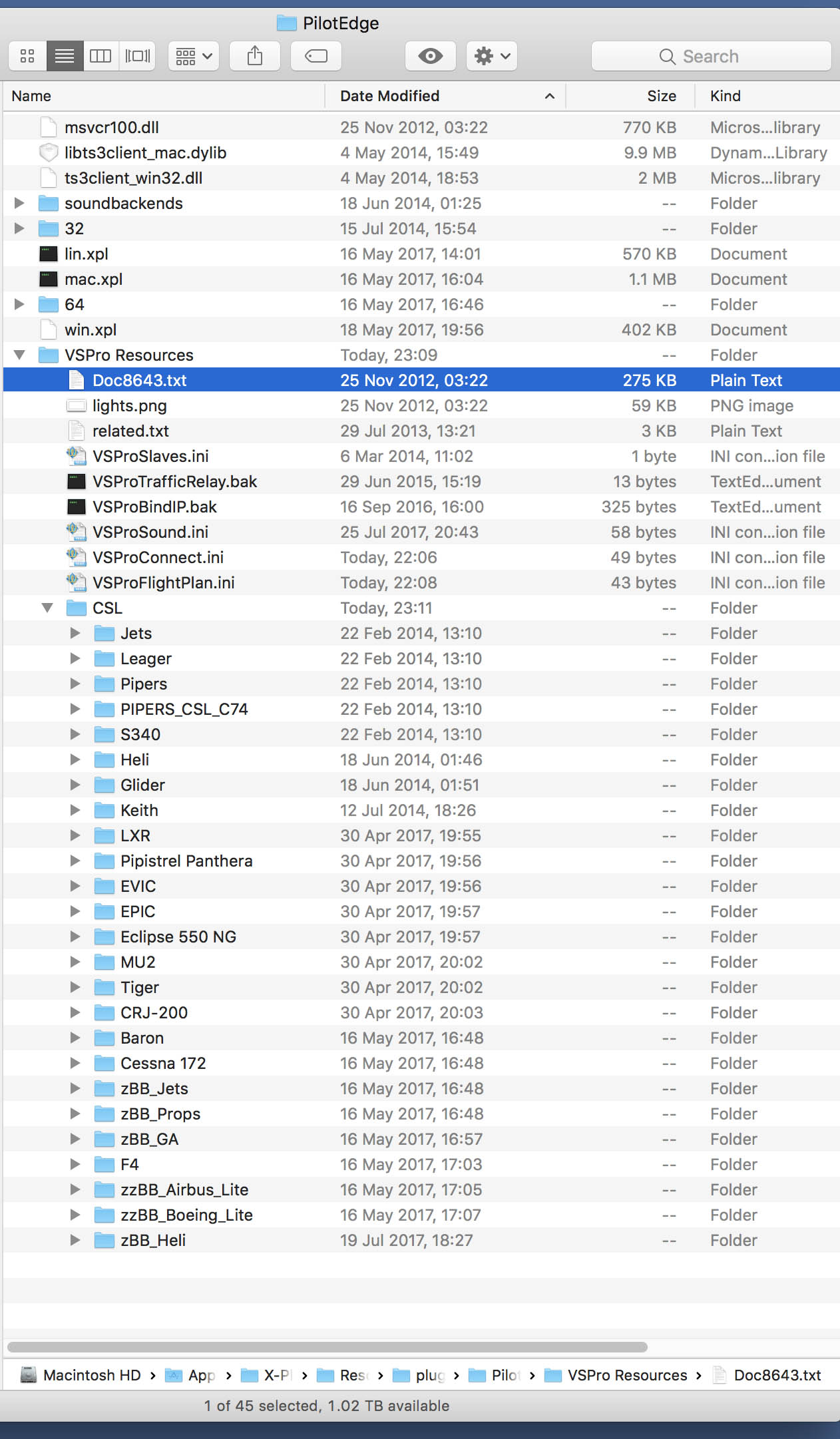Select the lights.png image icon
The image size is (840, 1439).
[77, 405]
